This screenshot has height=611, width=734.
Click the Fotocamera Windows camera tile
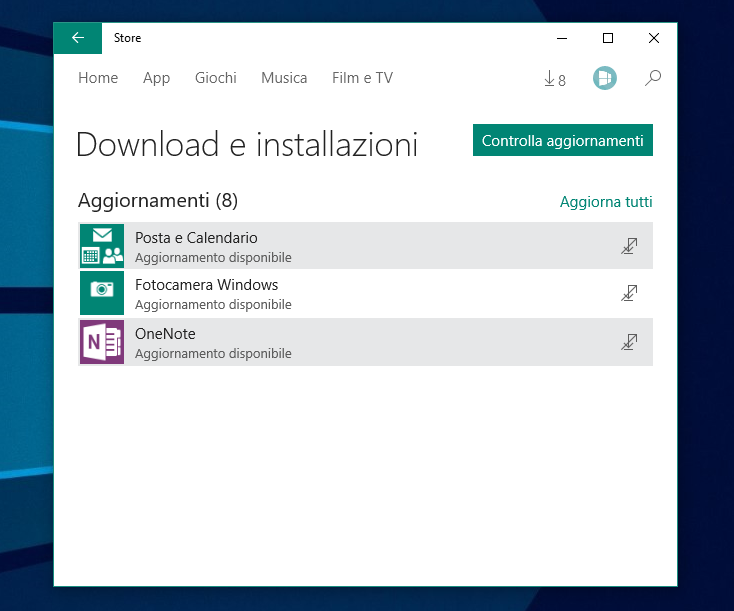102,293
